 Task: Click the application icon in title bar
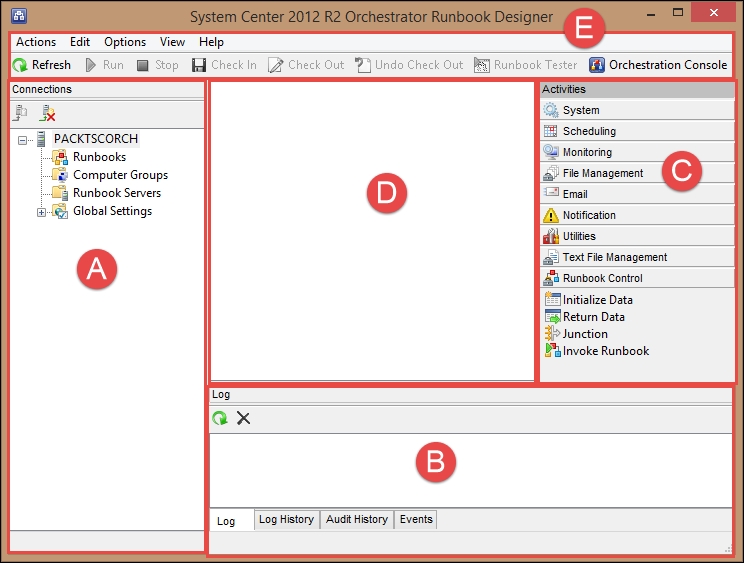coord(19,16)
